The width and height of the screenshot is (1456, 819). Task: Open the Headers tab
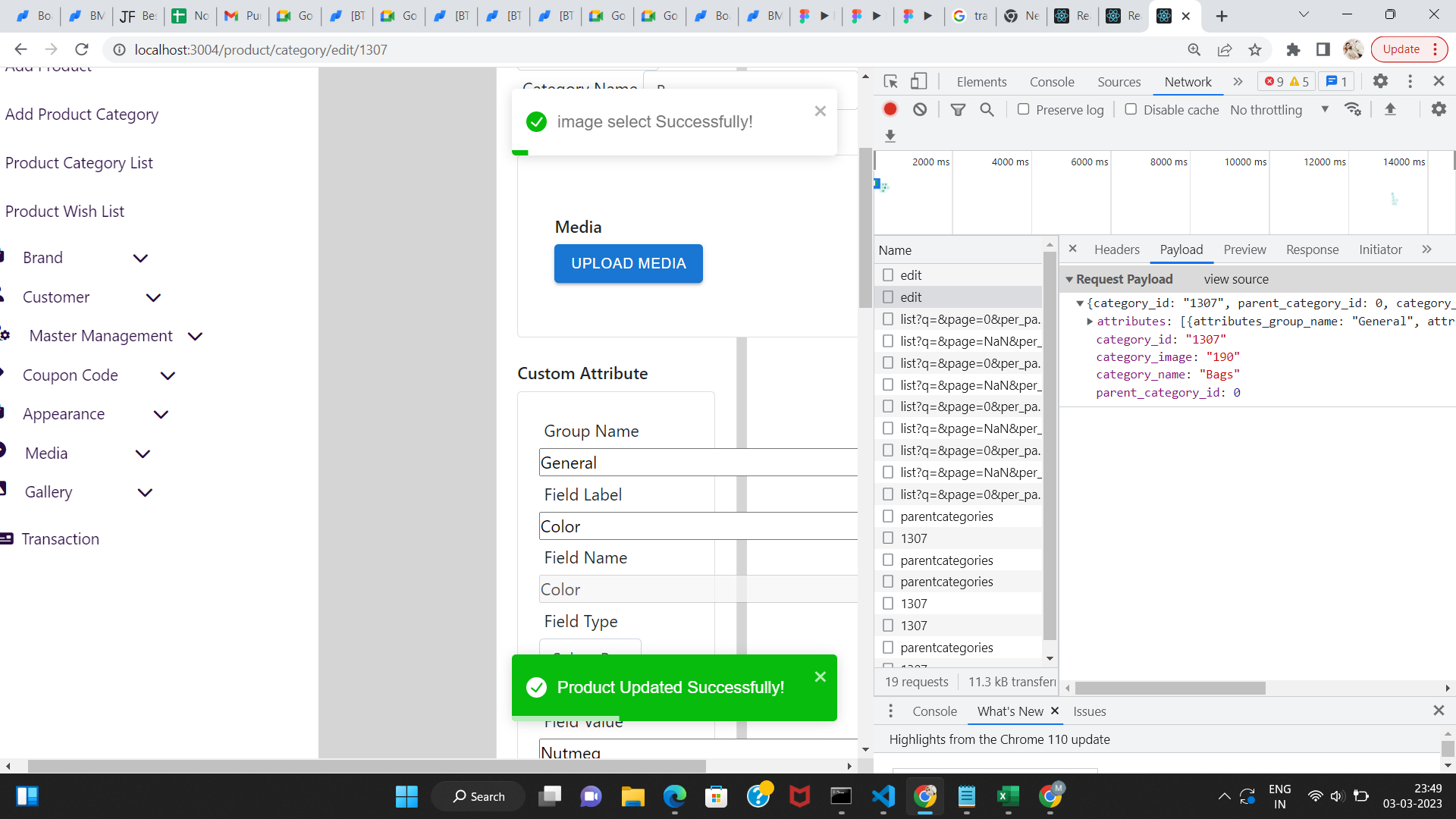(x=1116, y=249)
